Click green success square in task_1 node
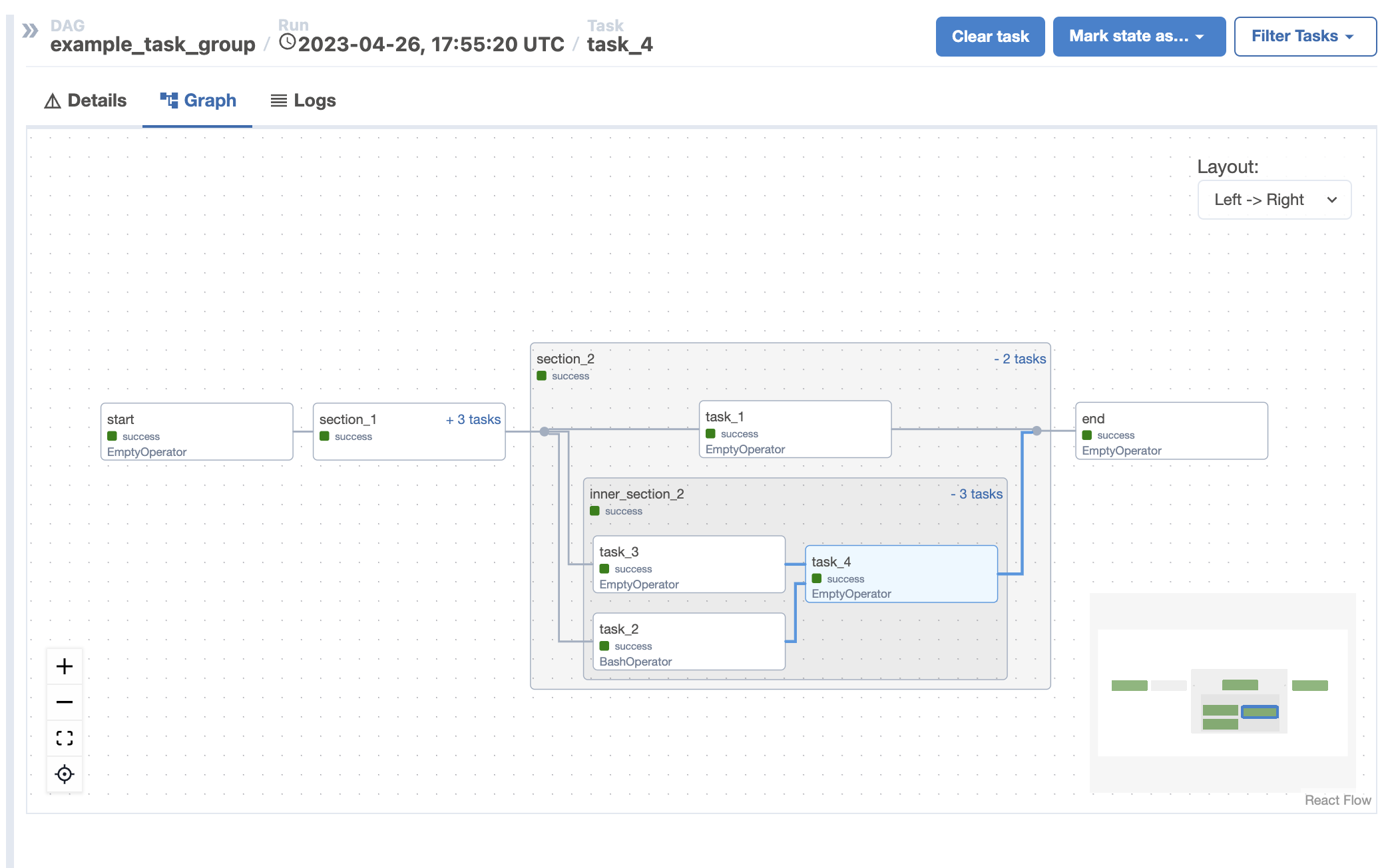 (x=710, y=434)
